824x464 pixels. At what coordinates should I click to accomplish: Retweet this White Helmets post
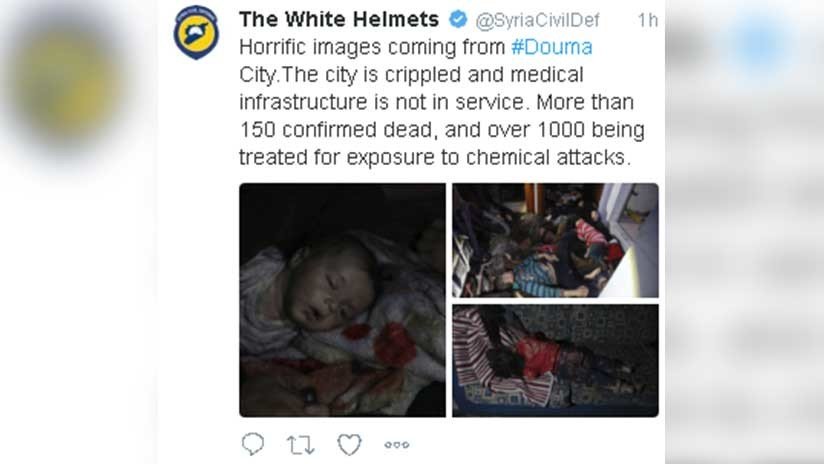coord(301,445)
